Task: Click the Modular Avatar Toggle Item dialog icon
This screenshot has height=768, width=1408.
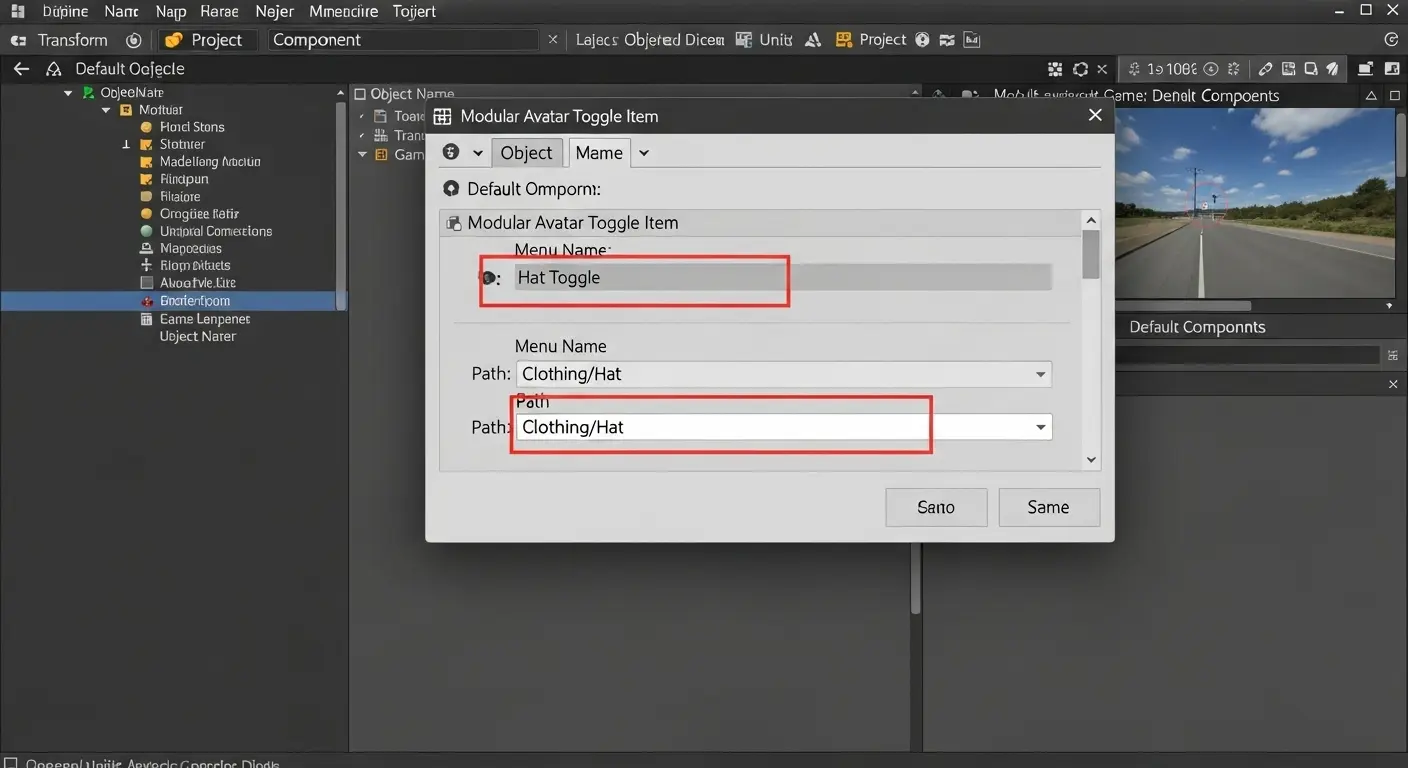Action: coord(442,116)
